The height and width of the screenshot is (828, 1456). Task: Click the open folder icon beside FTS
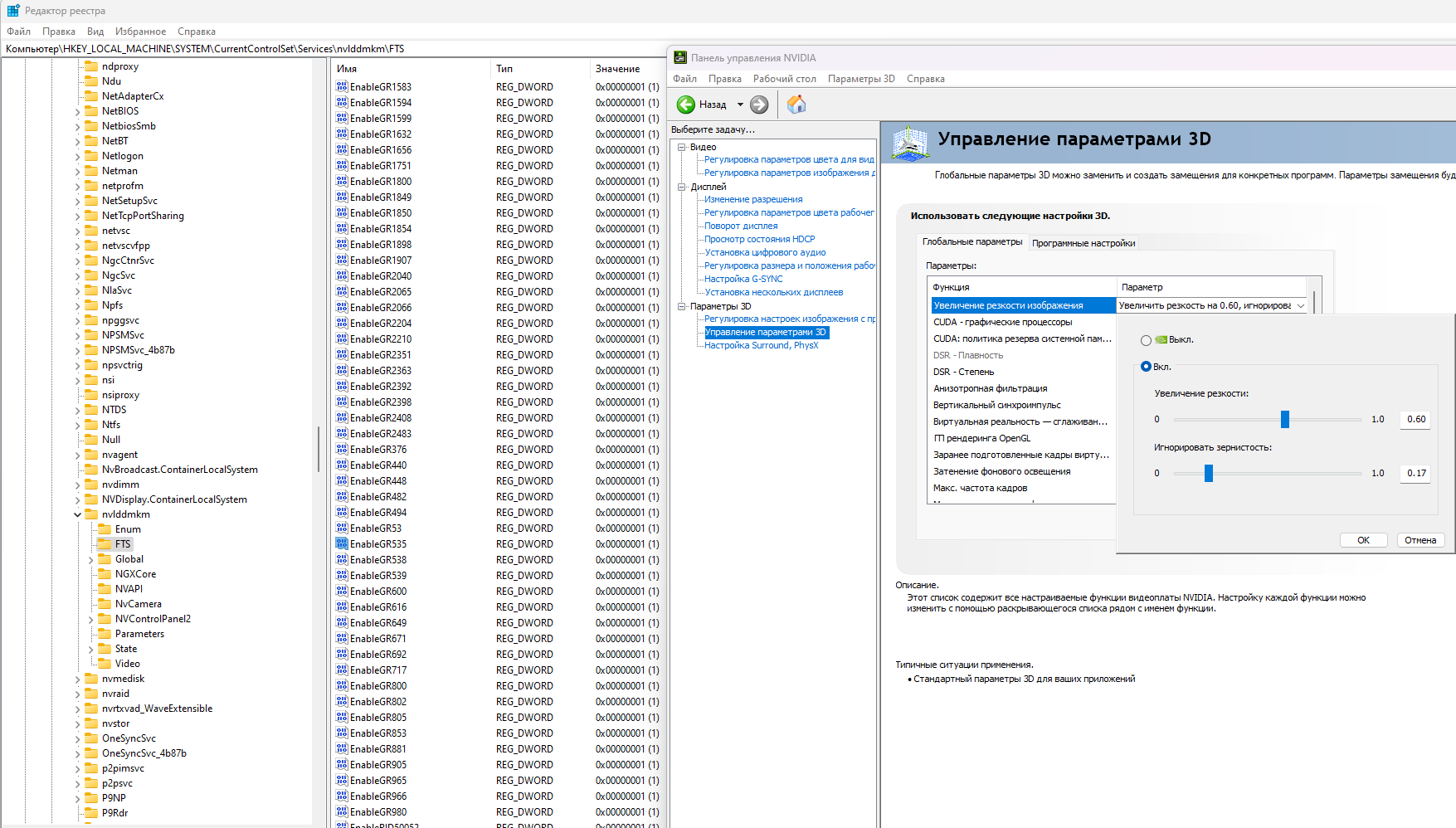(x=105, y=544)
